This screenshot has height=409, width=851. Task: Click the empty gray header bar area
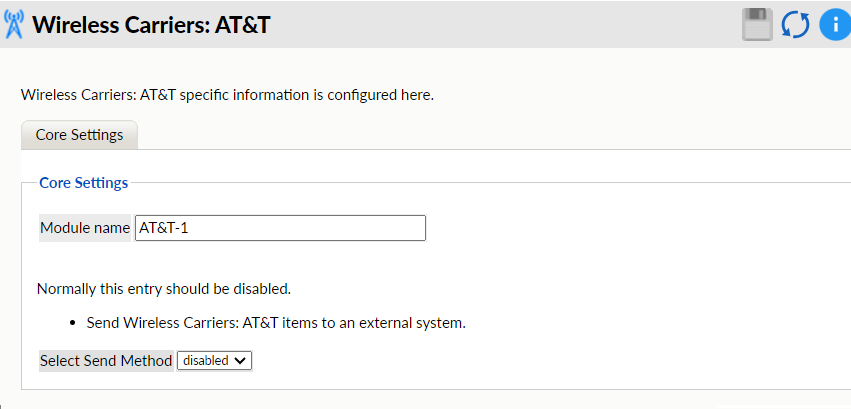(x=500, y=25)
